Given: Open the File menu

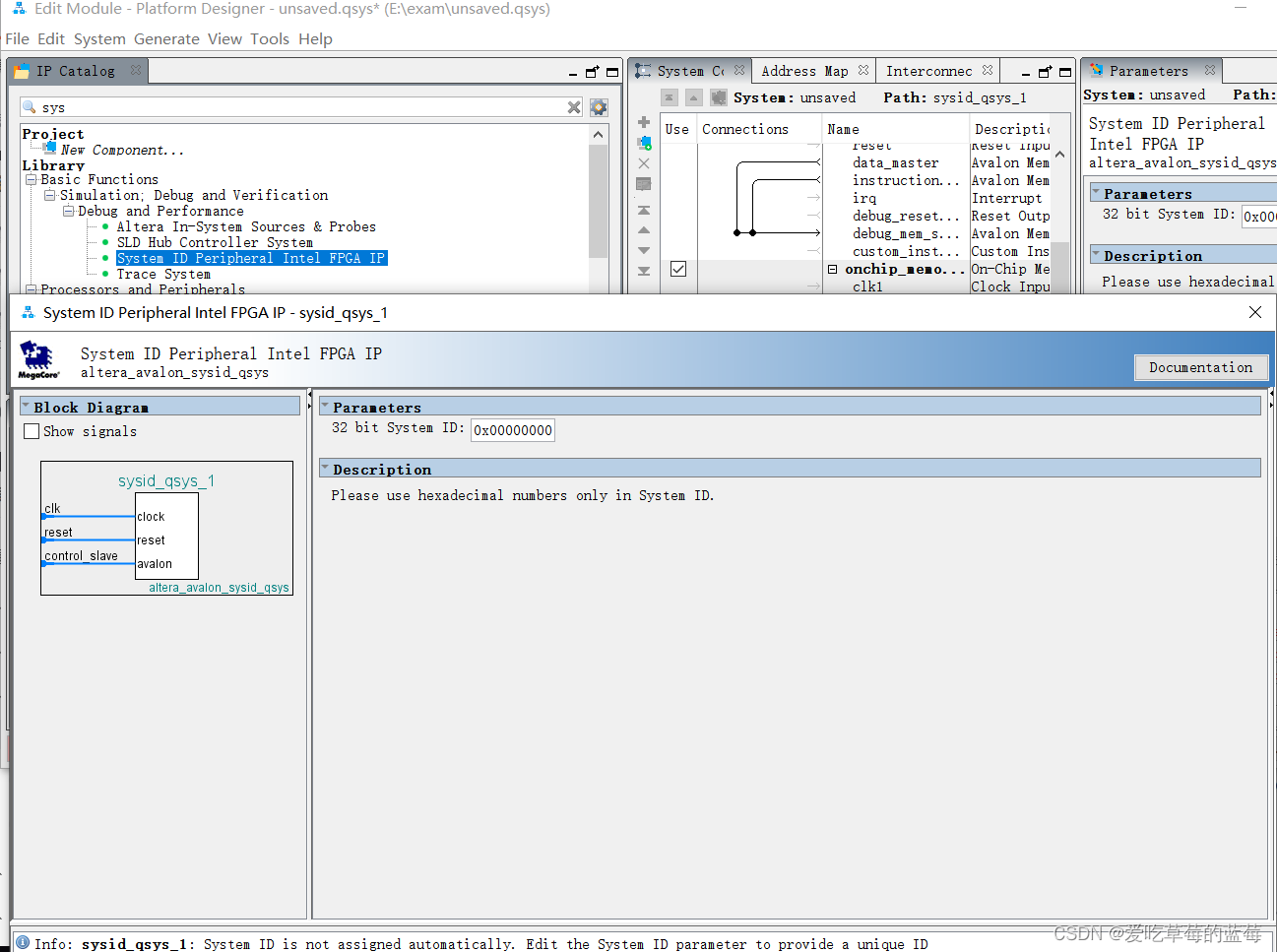Looking at the screenshot, I should (17, 39).
